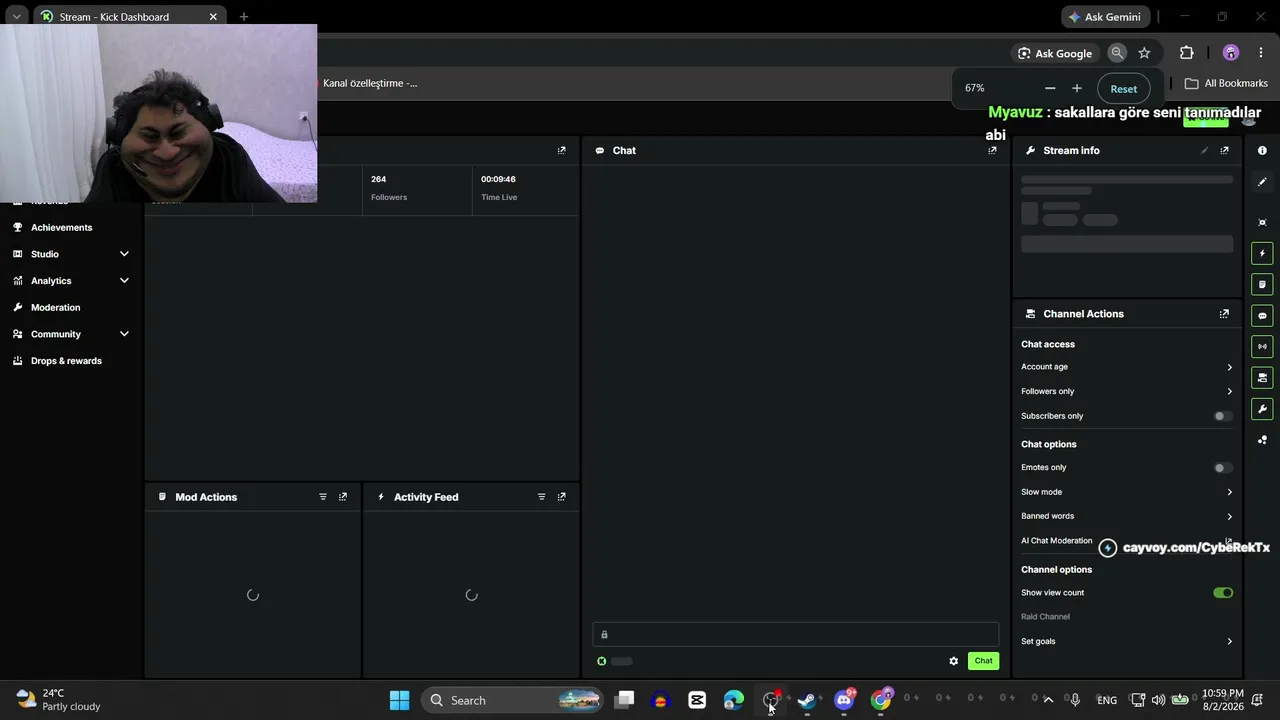Open Mod Actions filter menu

coord(323,497)
